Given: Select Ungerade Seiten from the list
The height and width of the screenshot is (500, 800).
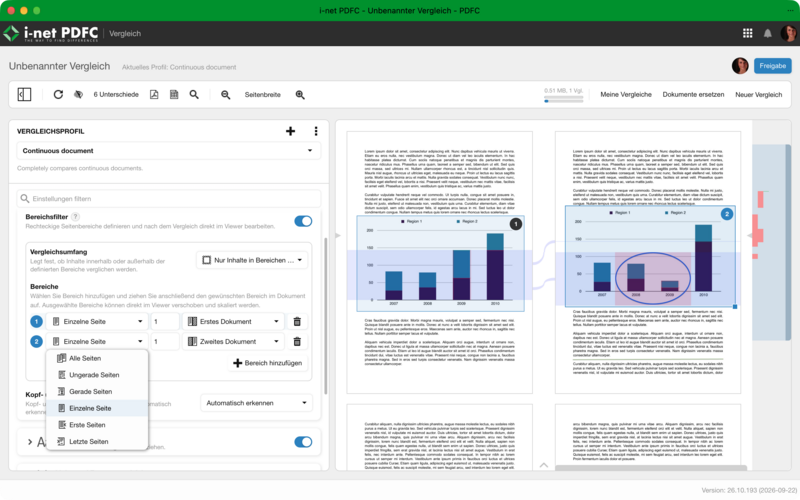Looking at the screenshot, I should (97, 375).
